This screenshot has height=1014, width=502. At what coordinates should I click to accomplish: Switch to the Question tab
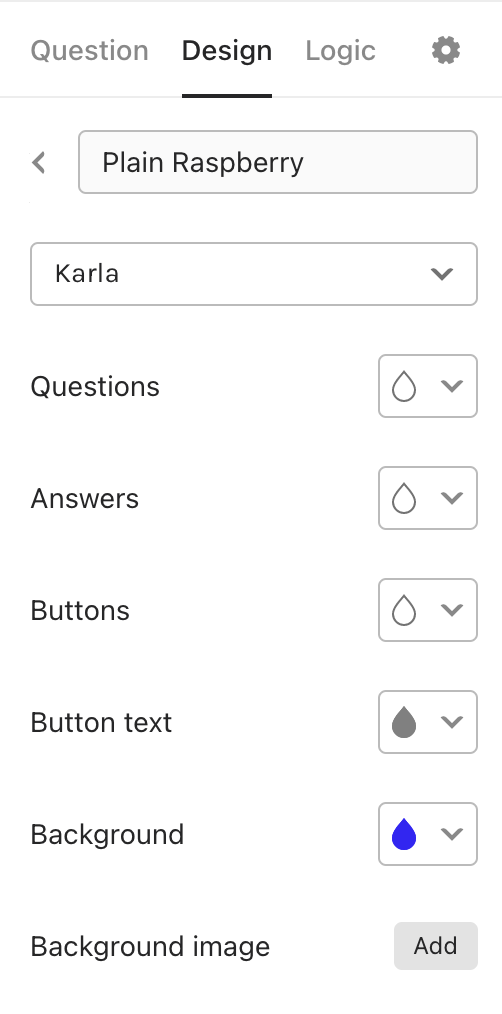tap(89, 50)
